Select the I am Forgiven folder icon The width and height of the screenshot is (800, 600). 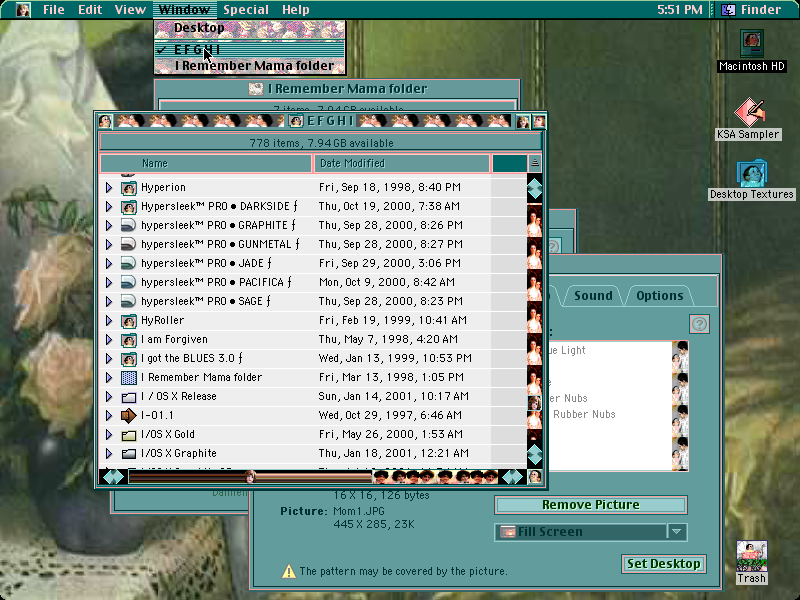pyautogui.click(x=129, y=339)
